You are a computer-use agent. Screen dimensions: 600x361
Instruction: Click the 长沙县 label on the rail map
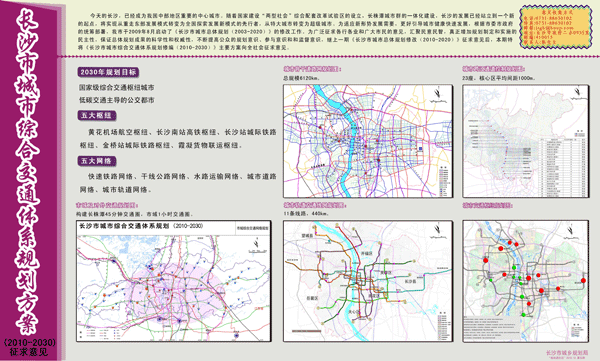click(x=410, y=281)
